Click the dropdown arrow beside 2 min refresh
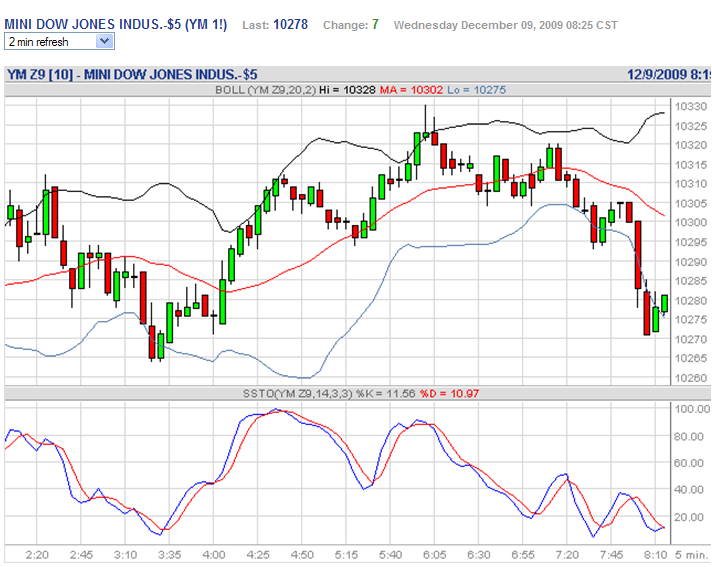The width and height of the screenshot is (712, 567). (104, 42)
